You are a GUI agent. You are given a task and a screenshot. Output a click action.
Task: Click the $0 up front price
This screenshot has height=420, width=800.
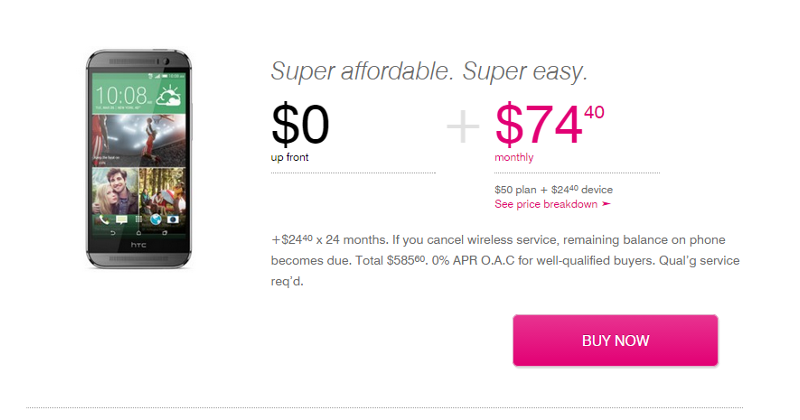[300, 132]
